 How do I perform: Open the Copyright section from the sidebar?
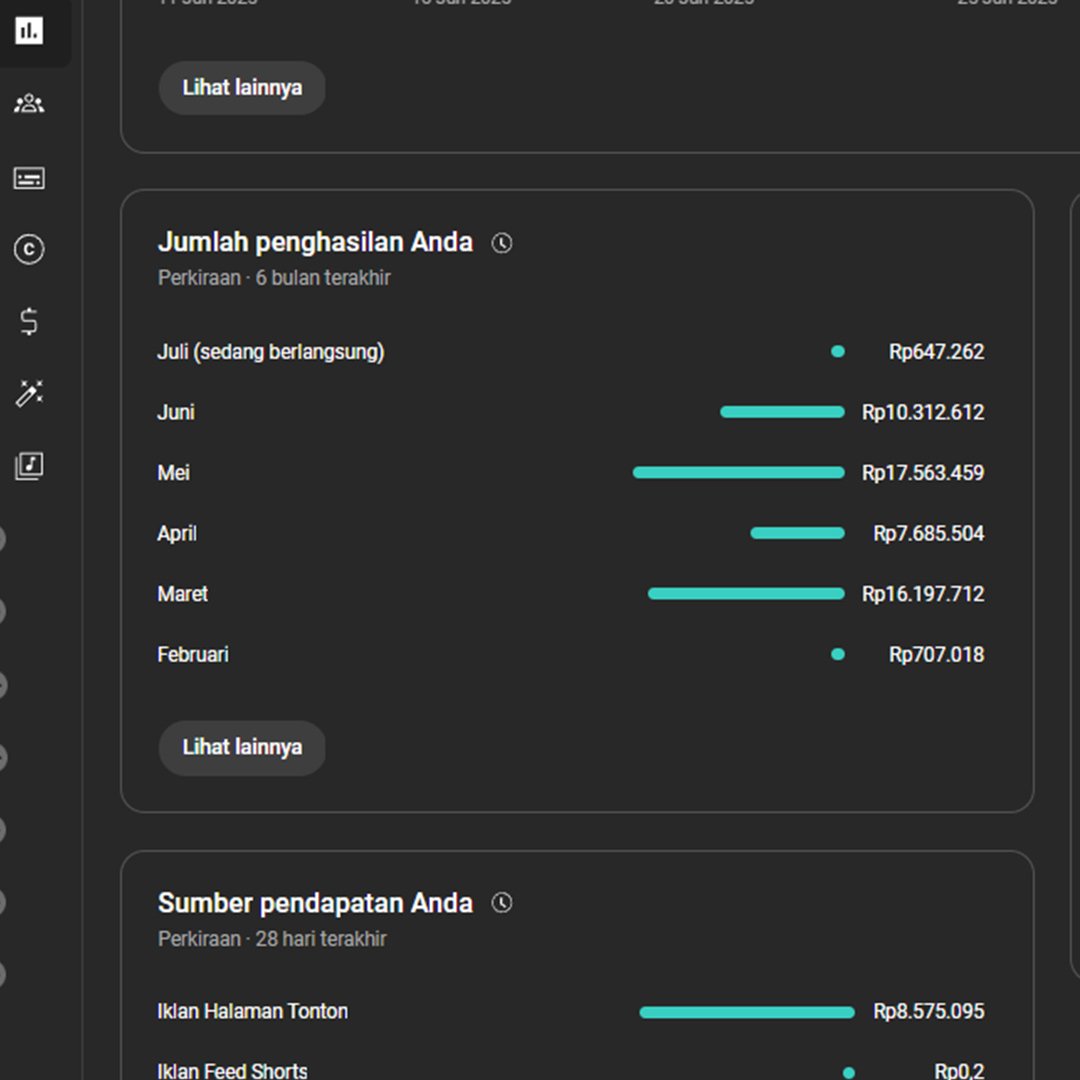pyautogui.click(x=28, y=250)
